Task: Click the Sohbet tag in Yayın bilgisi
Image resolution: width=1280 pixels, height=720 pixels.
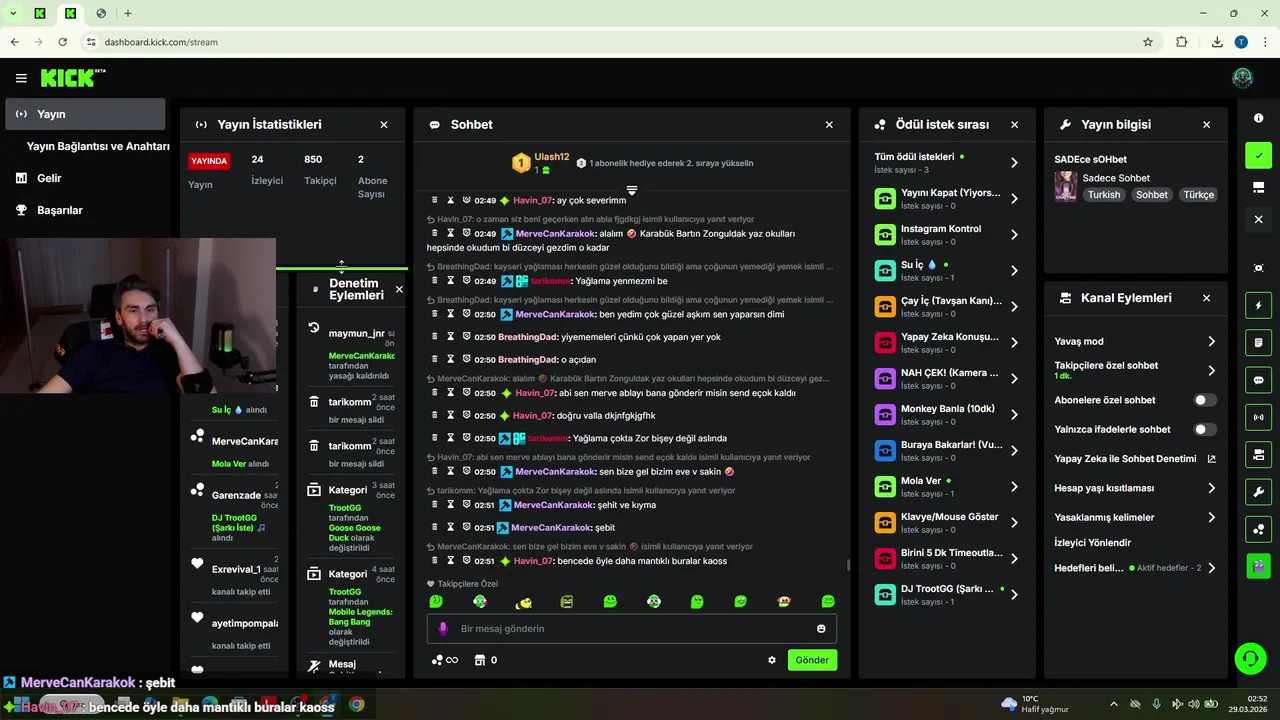Action: [x=1151, y=195]
